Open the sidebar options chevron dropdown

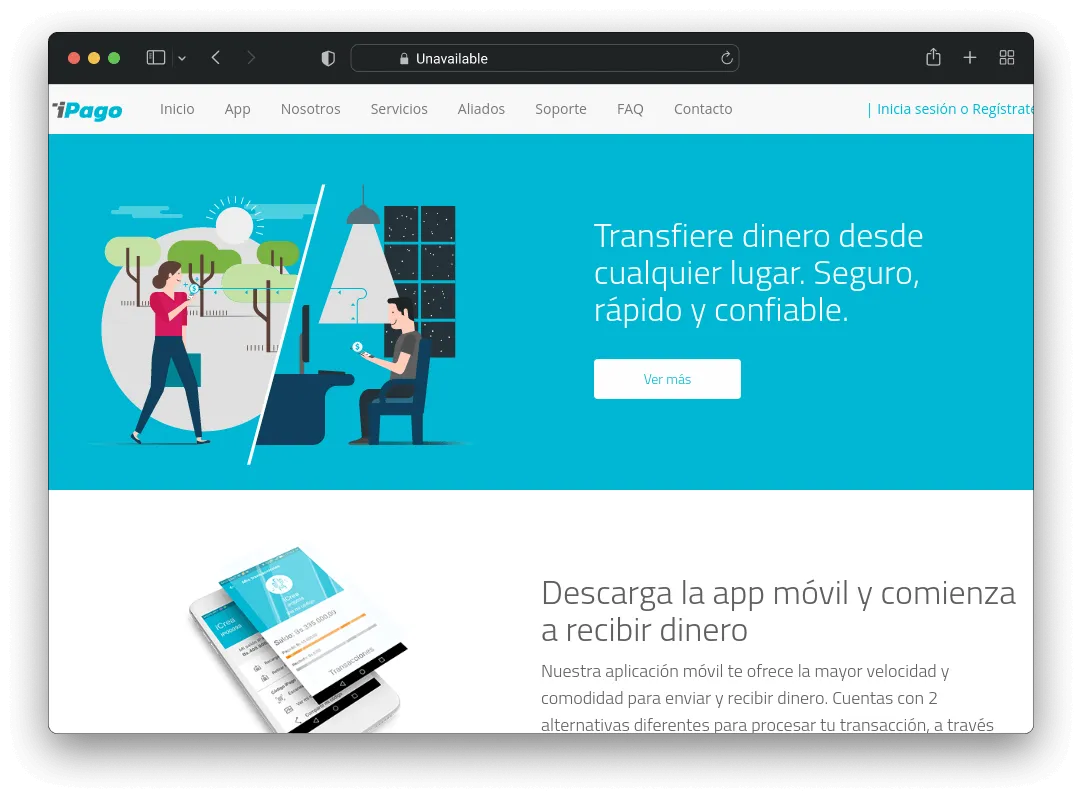181,58
